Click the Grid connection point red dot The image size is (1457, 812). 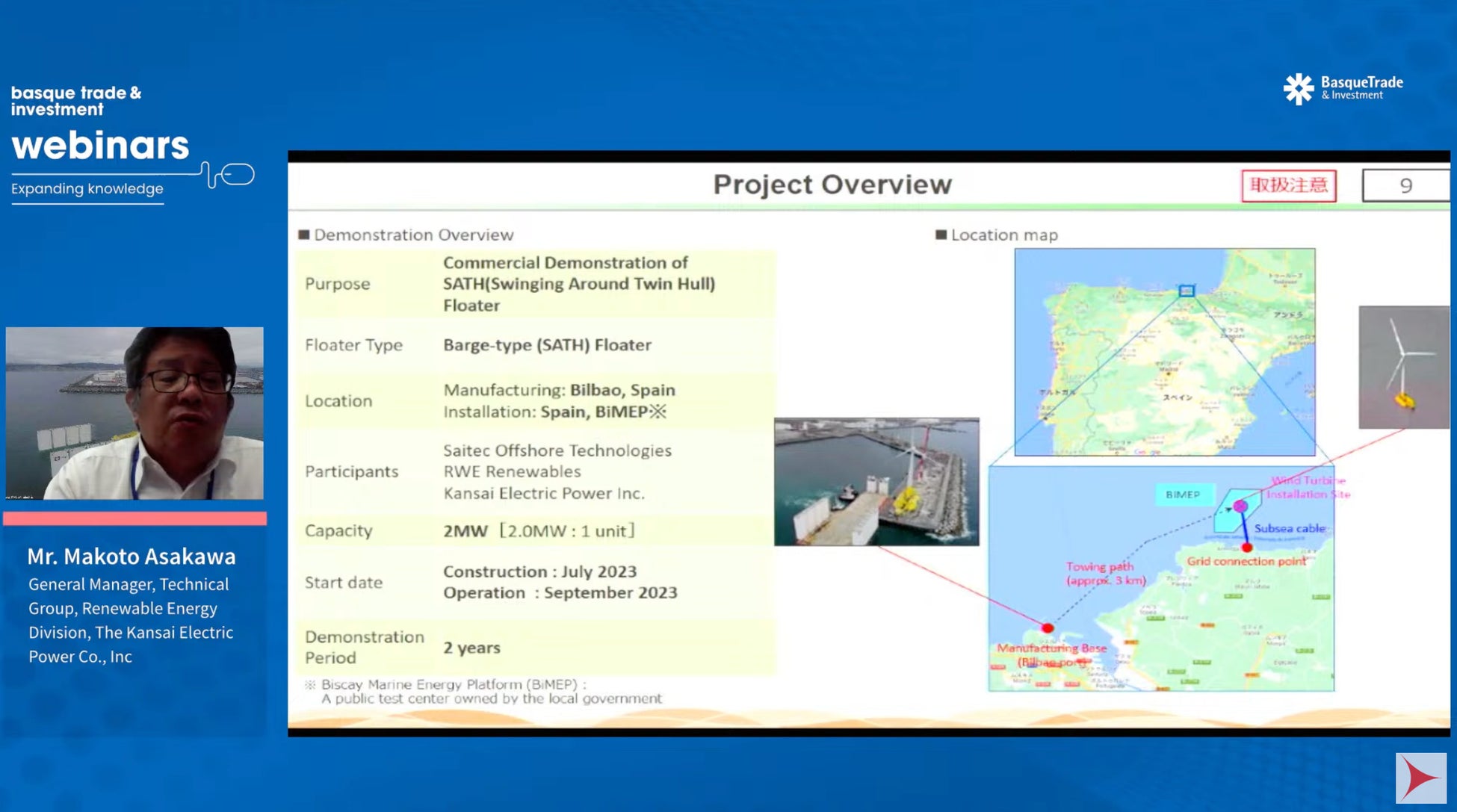tap(1247, 548)
